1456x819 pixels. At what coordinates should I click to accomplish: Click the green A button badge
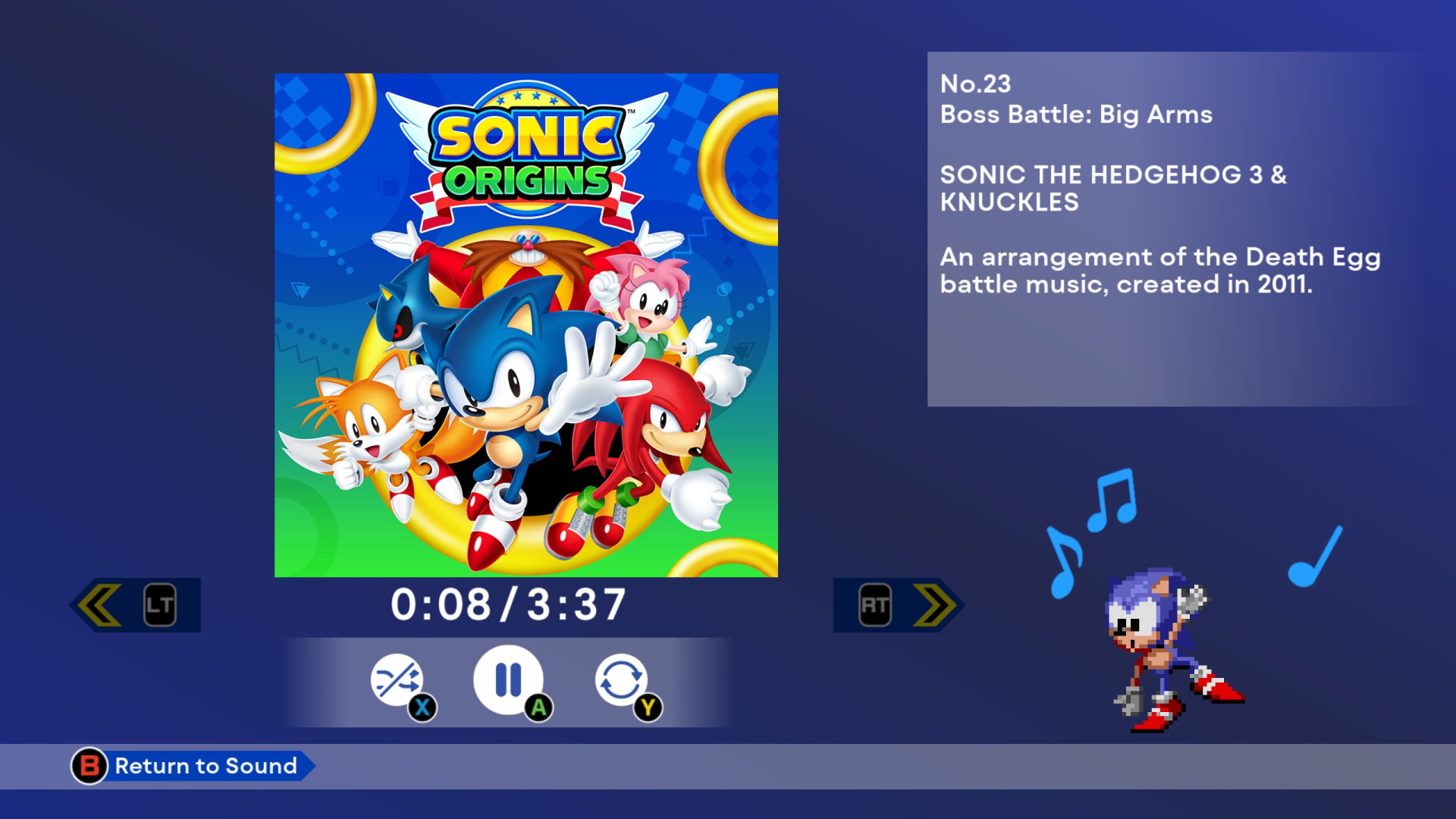point(538,708)
